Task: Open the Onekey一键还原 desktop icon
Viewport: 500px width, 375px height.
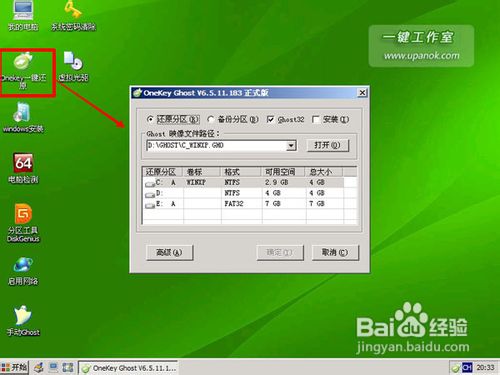Action: tap(23, 71)
